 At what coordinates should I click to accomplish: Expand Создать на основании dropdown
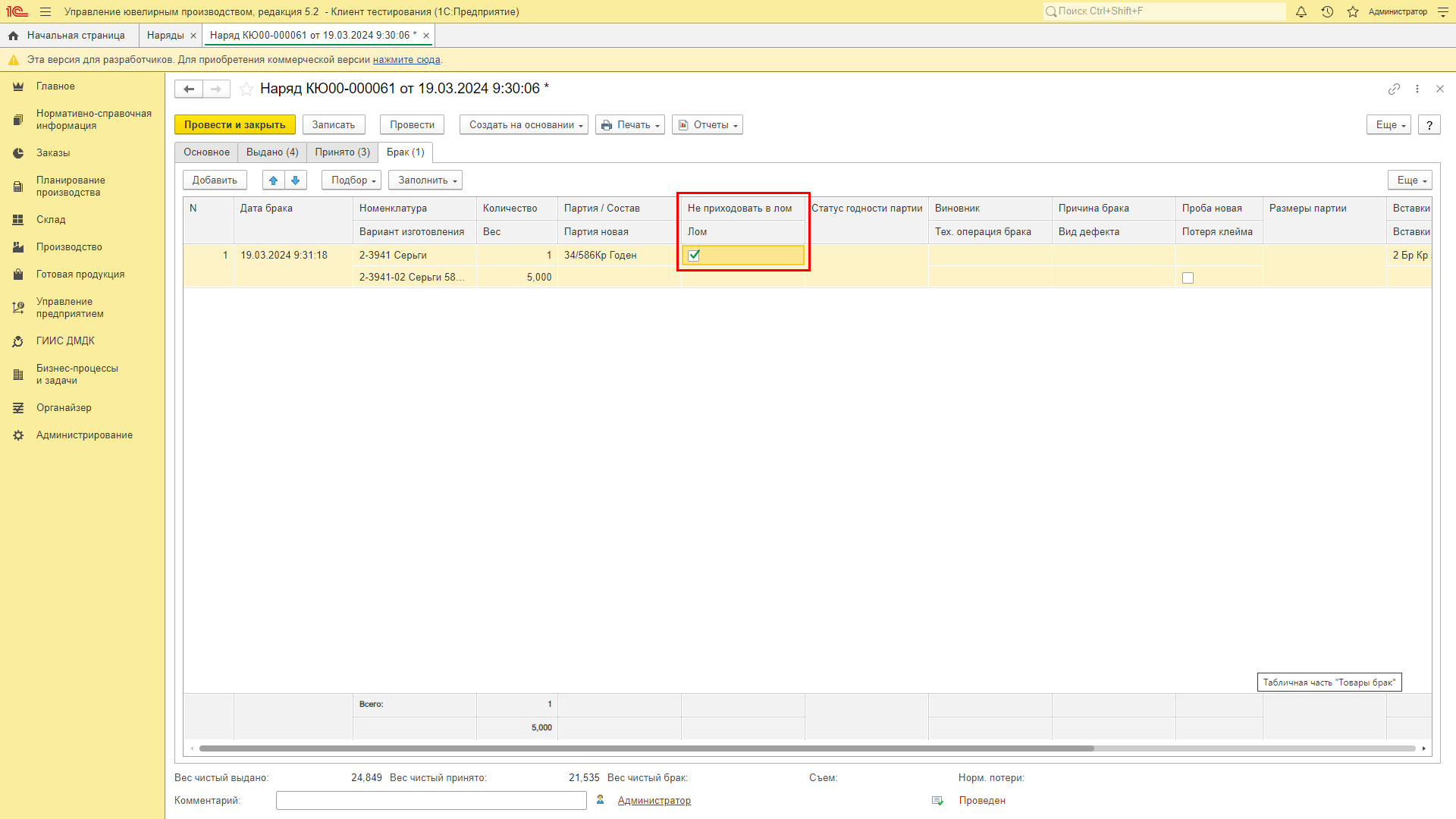click(x=524, y=125)
